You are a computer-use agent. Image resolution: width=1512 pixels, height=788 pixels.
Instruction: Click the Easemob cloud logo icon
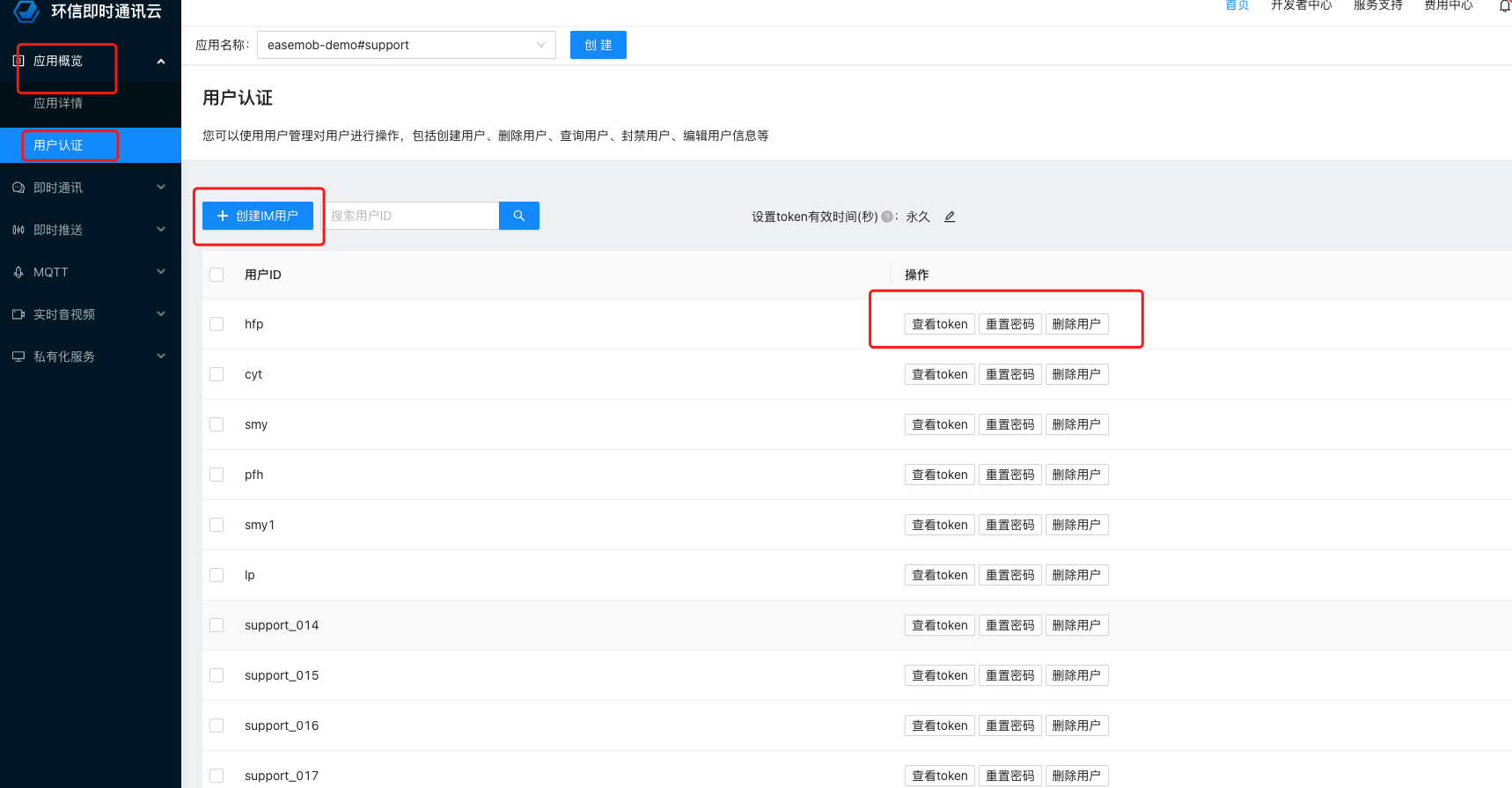tap(26, 11)
